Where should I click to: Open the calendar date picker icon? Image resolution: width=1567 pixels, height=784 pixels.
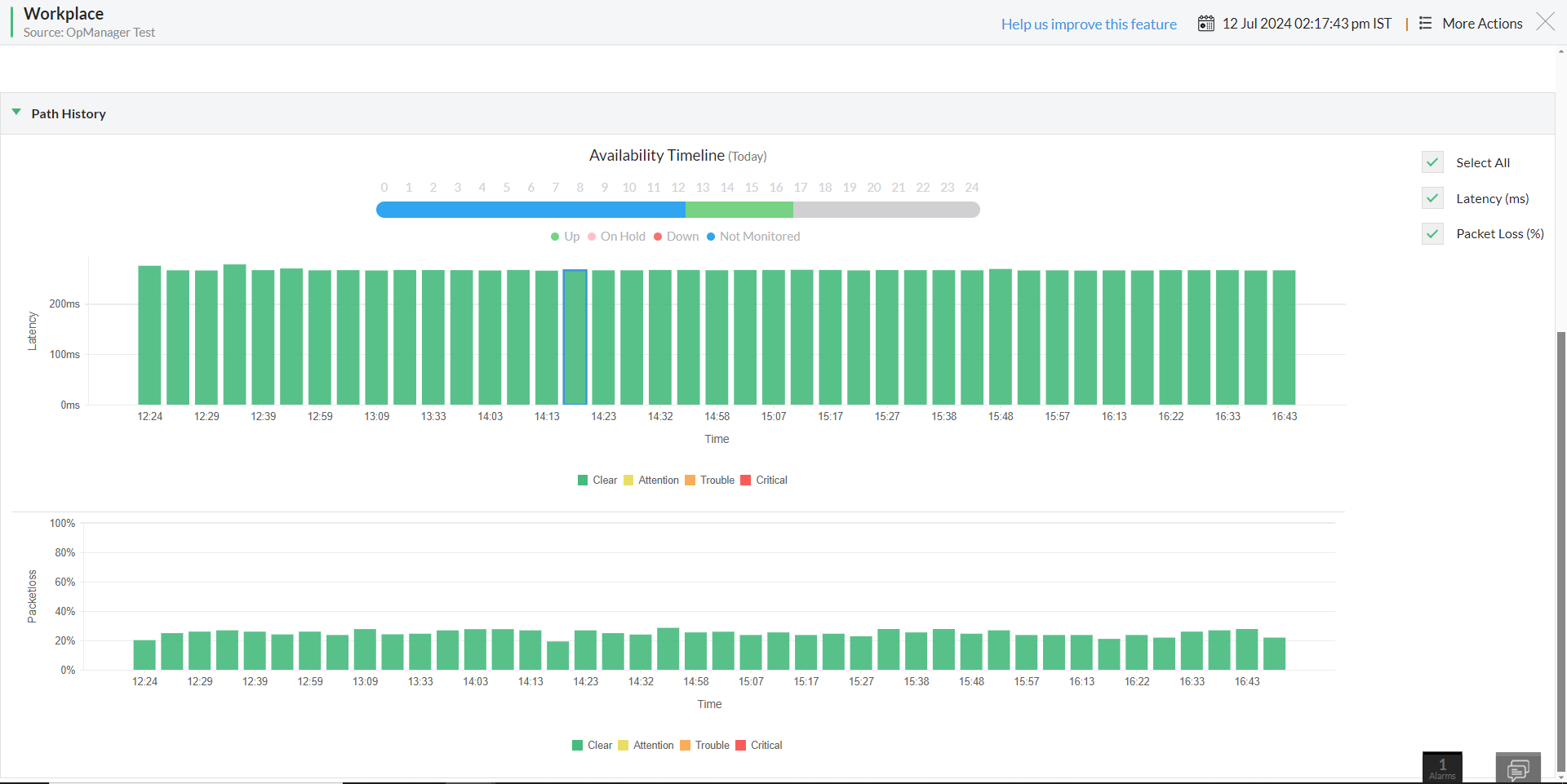coord(1205,23)
